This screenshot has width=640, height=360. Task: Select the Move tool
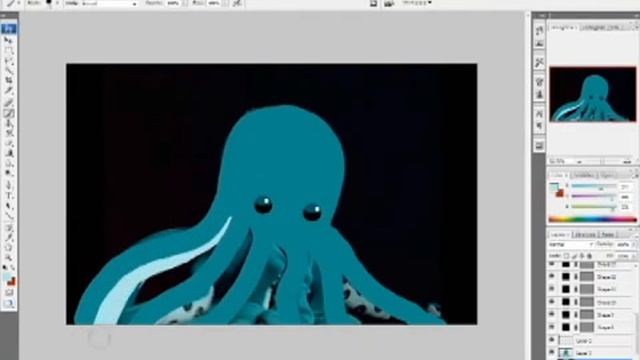[x=9, y=40]
